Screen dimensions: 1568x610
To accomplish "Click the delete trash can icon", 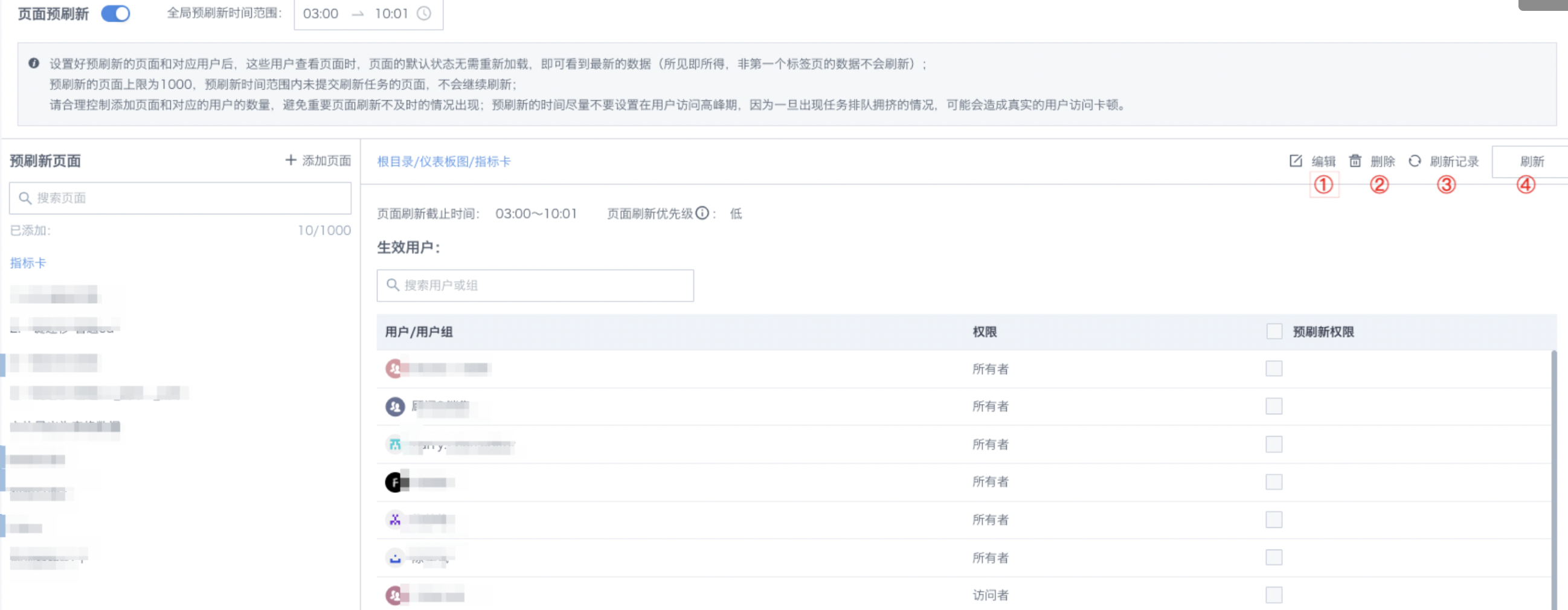I will [x=1355, y=161].
